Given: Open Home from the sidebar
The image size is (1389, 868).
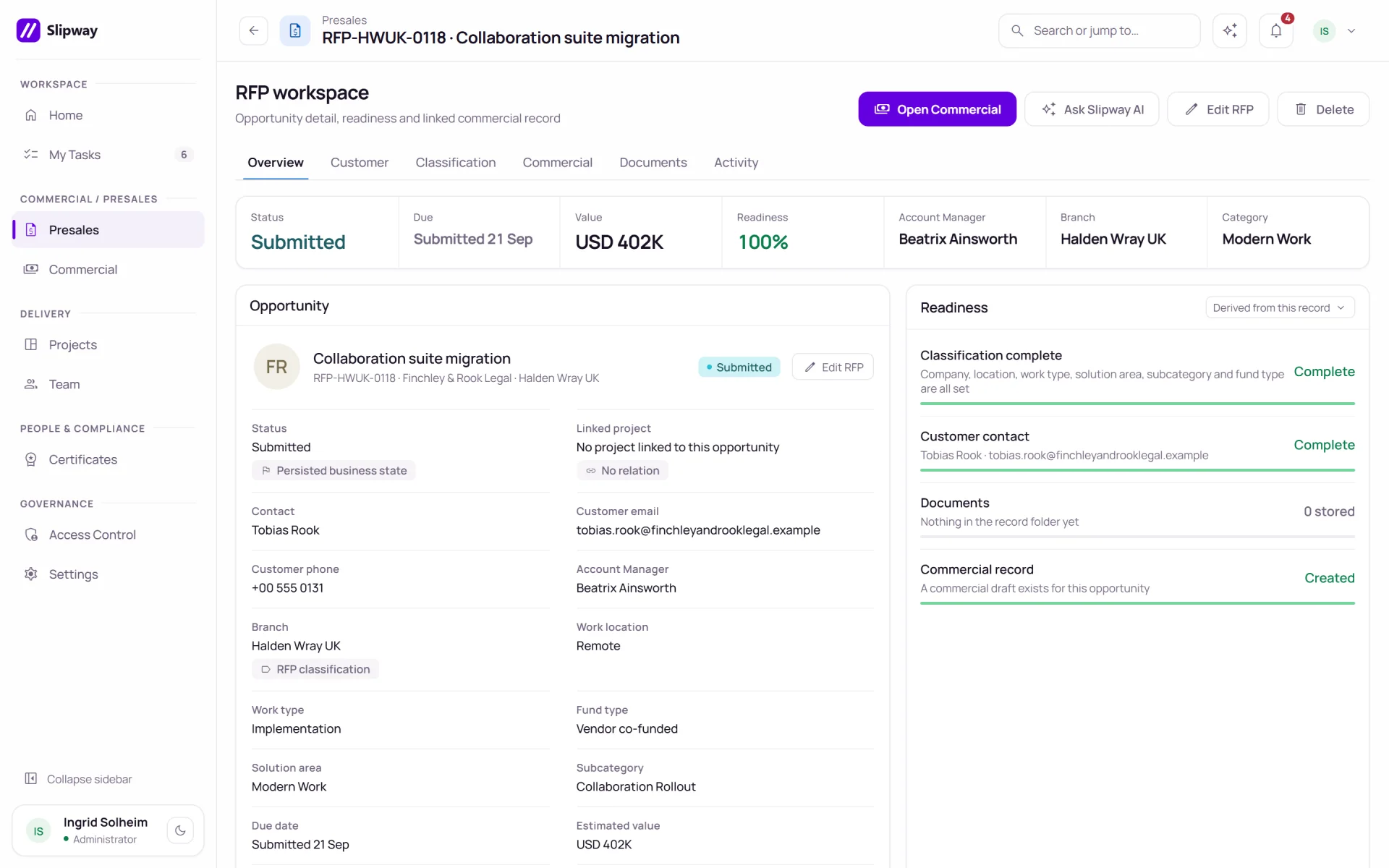Looking at the screenshot, I should click(x=108, y=115).
